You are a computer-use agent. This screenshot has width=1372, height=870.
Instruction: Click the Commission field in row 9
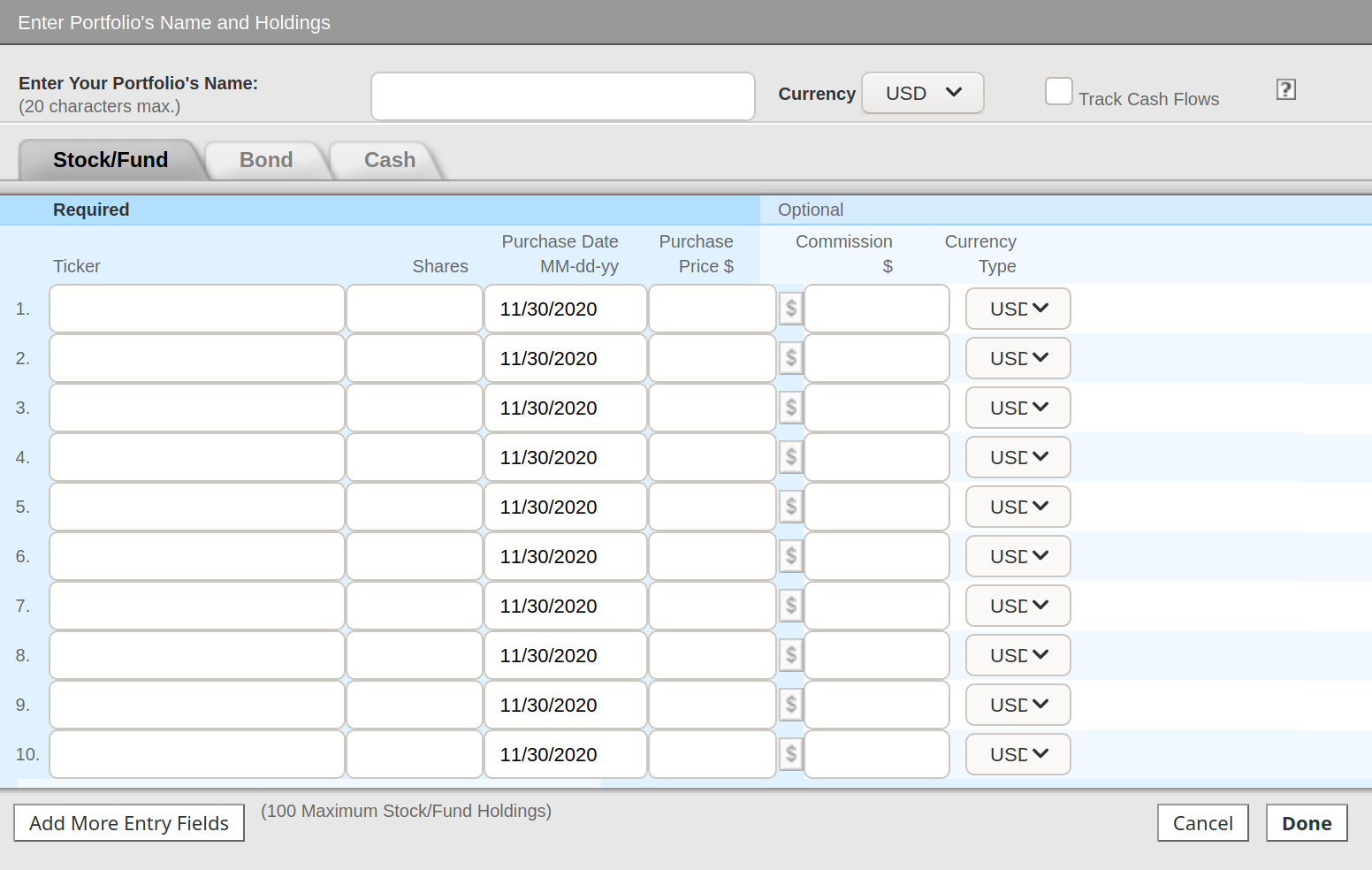877,705
